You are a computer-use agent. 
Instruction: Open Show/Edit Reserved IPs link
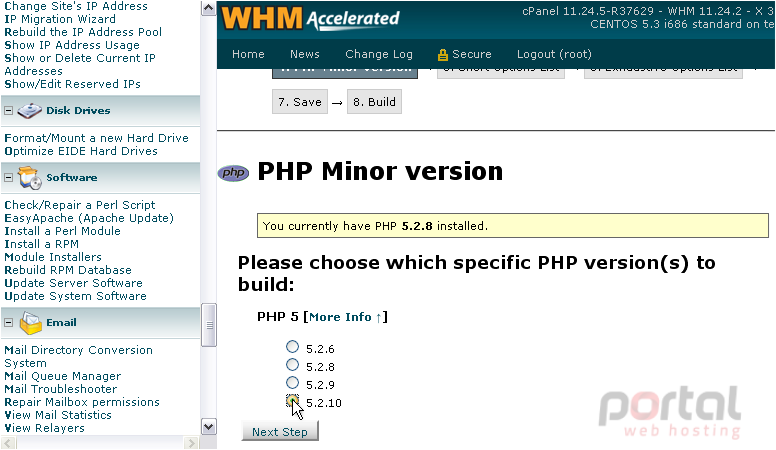(x=72, y=84)
